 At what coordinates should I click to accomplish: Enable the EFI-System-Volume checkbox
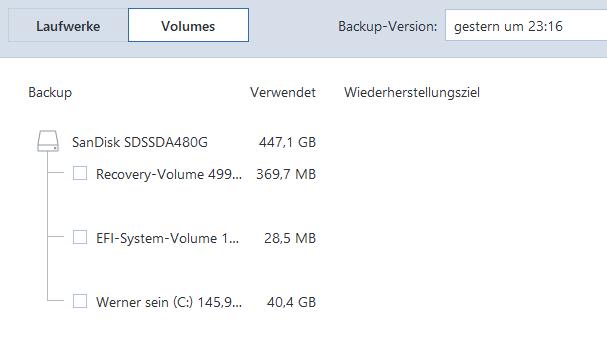pyautogui.click(x=80, y=237)
